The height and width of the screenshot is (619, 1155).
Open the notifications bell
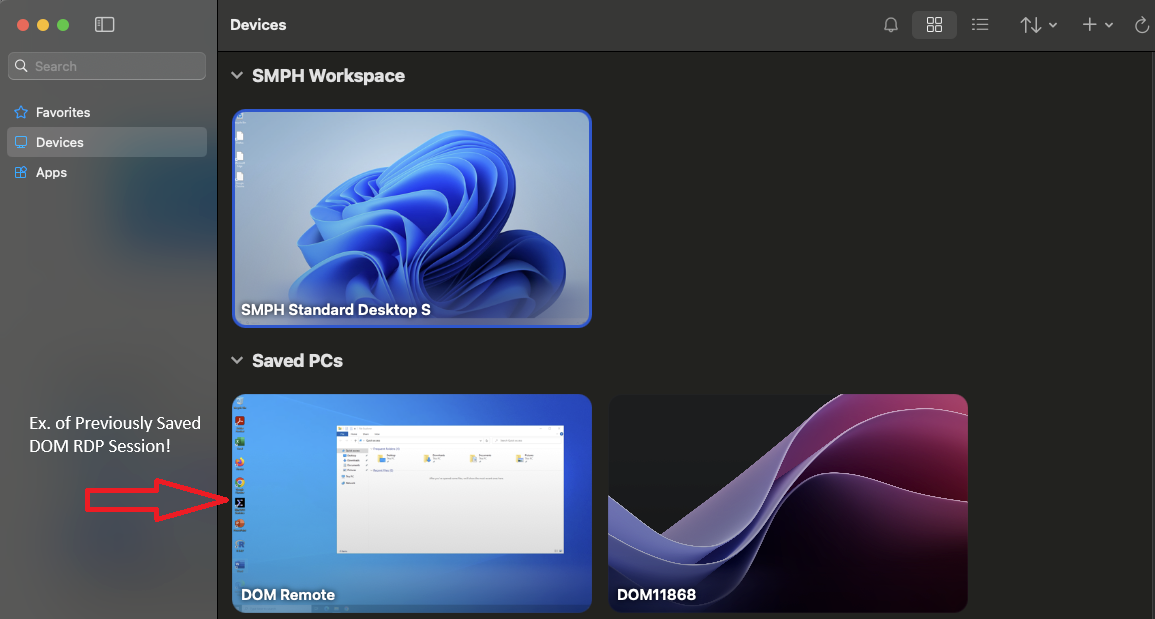coord(891,25)
